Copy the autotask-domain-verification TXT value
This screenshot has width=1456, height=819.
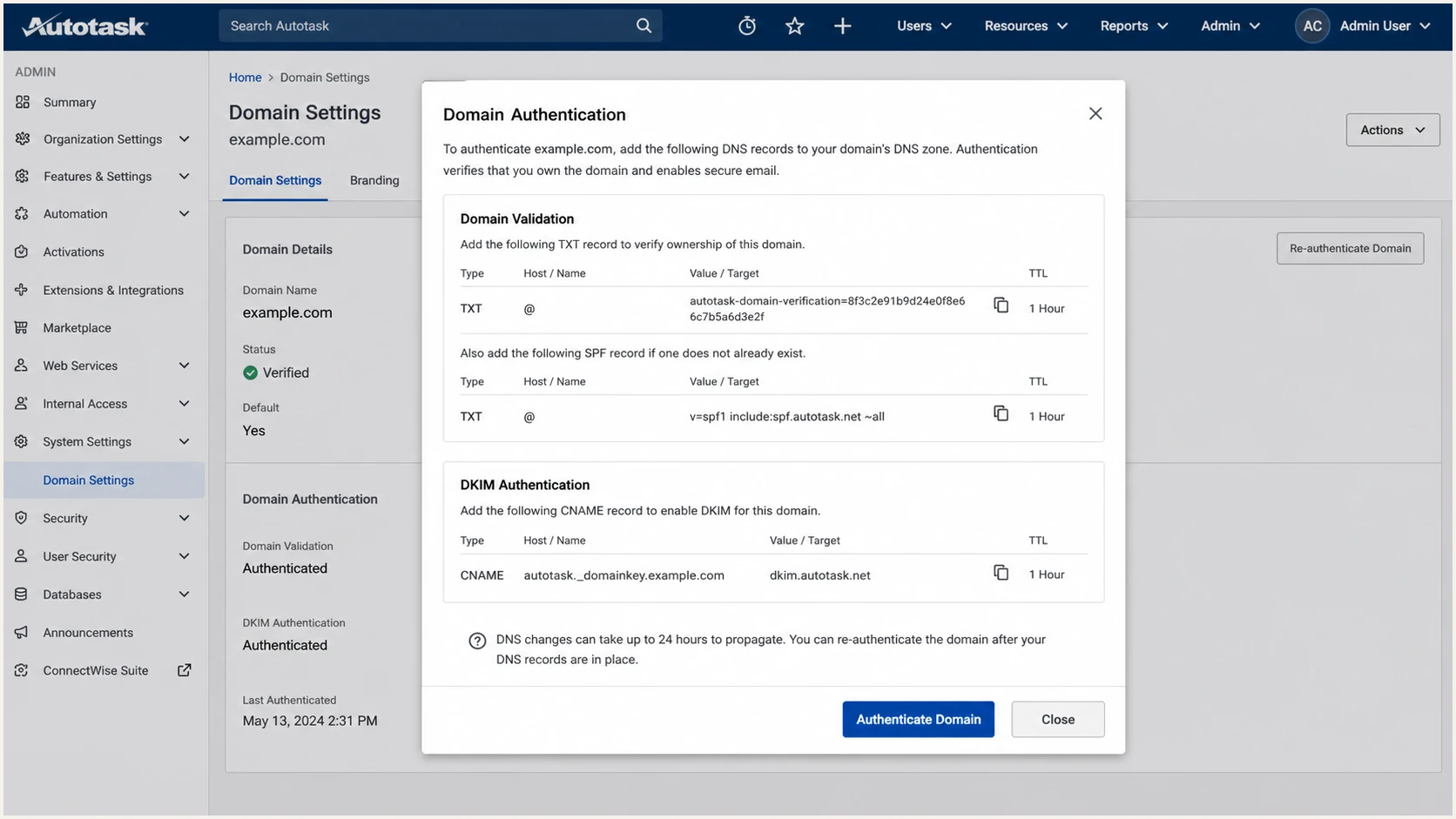pyautogui.click(x=1001, y=305)
